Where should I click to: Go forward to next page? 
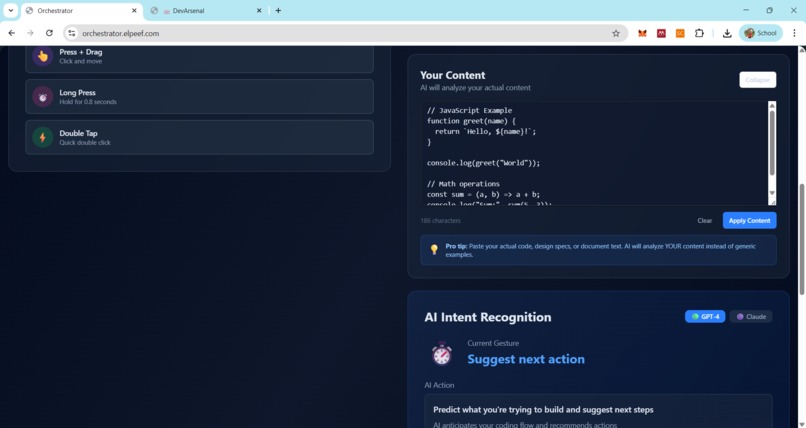click(x=30, y=33)
